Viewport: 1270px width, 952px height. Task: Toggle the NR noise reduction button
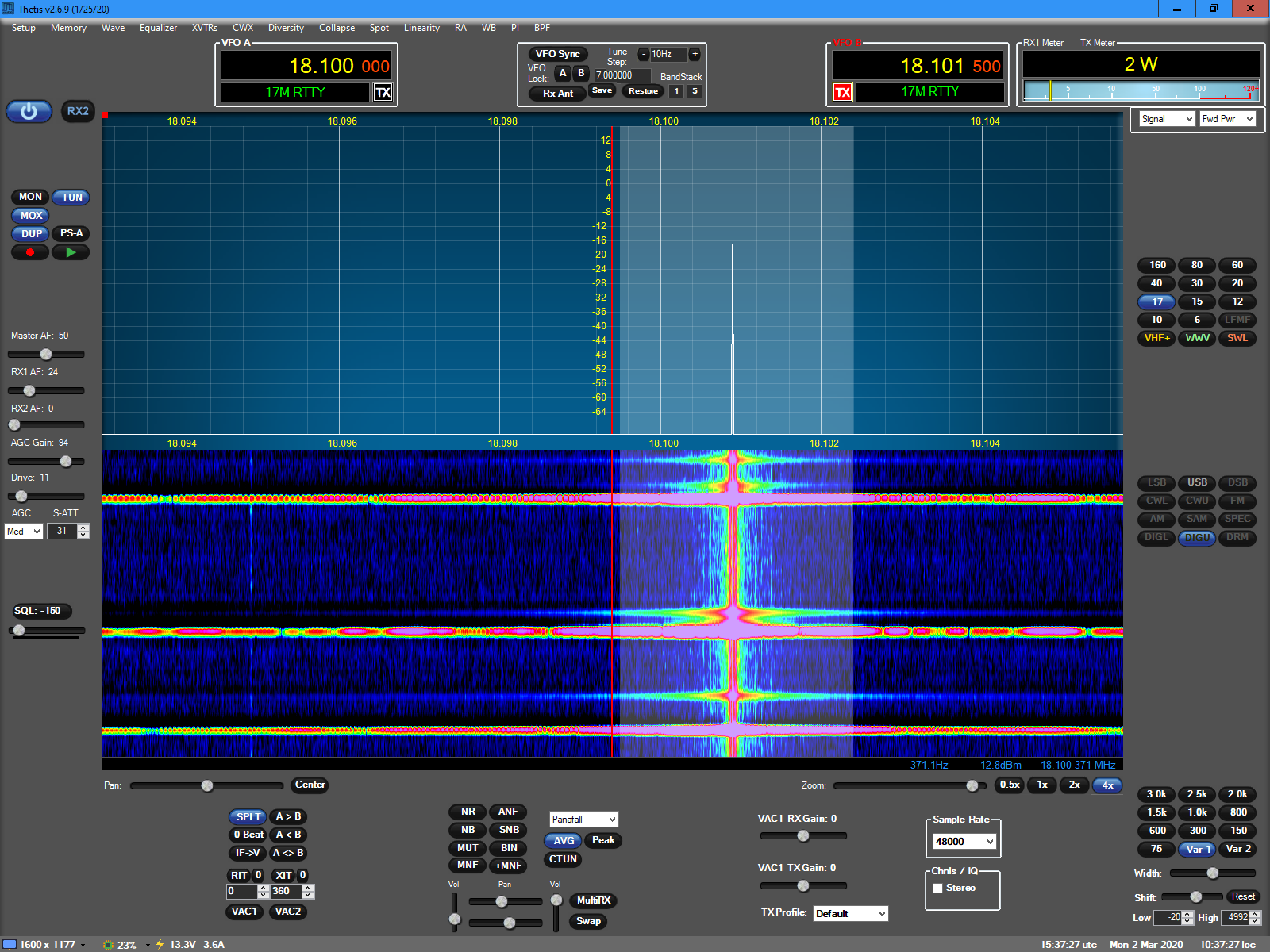[468, 812]
